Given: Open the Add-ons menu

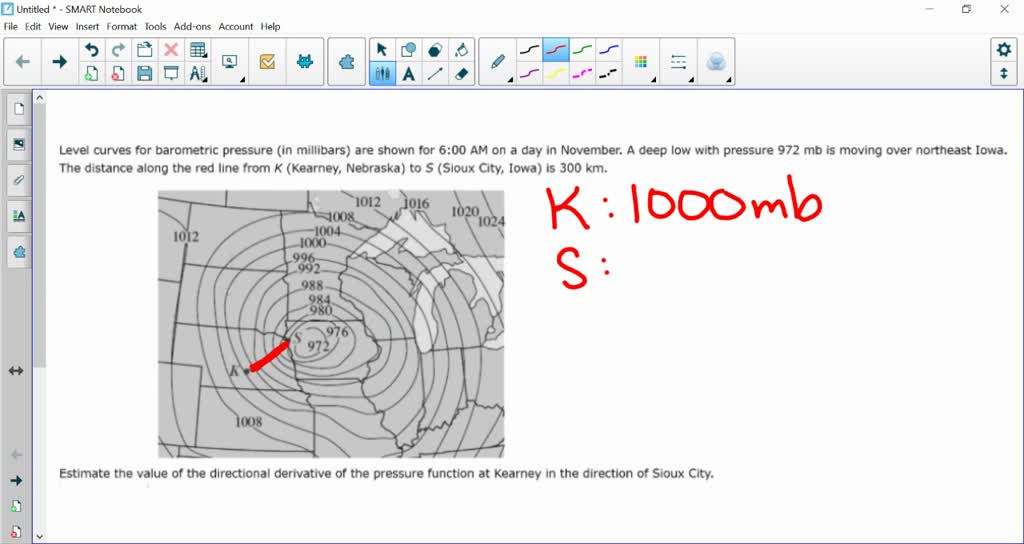Looking at the screenshot, I should (193, 27).
